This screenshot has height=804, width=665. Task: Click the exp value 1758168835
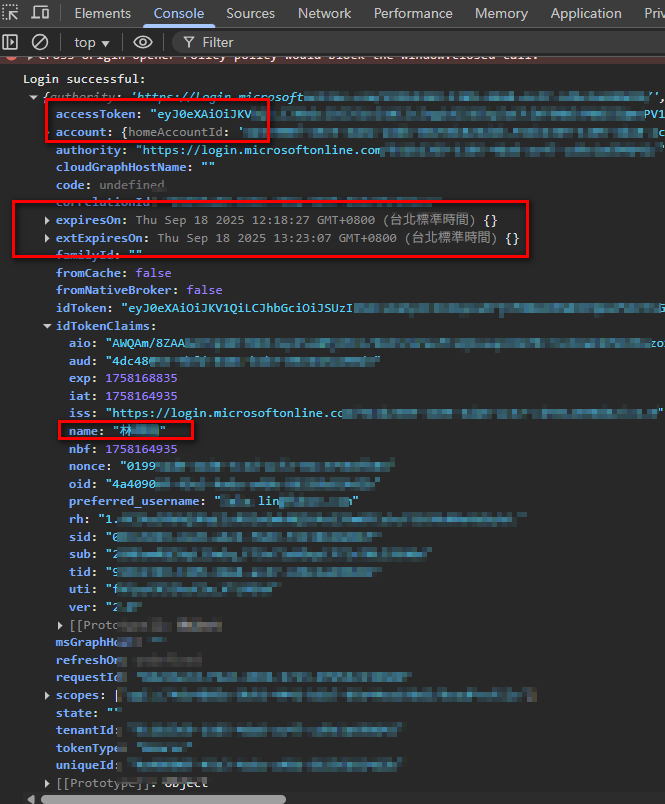coord(141,378)
